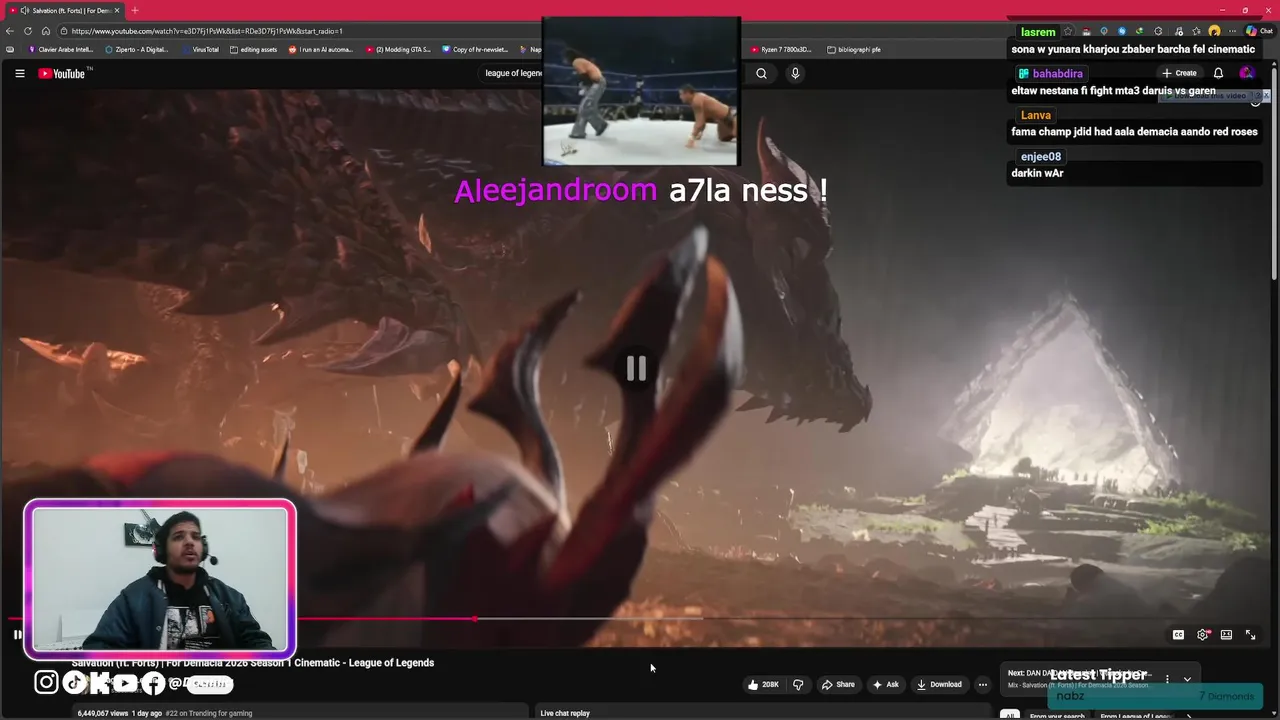Open the bibliographi pfe bookmark folder
Screen dimensions: 1280x720
pyautogui.click(x=854, y=49)
